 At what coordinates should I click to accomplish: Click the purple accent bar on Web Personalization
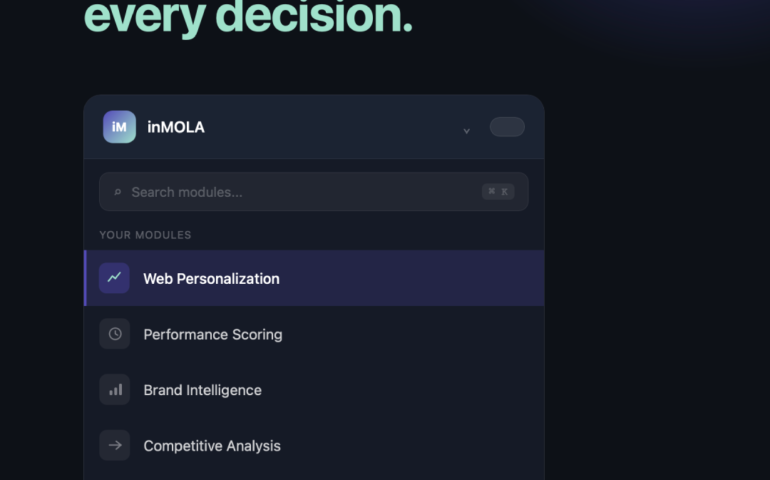(x=86, y=278)
